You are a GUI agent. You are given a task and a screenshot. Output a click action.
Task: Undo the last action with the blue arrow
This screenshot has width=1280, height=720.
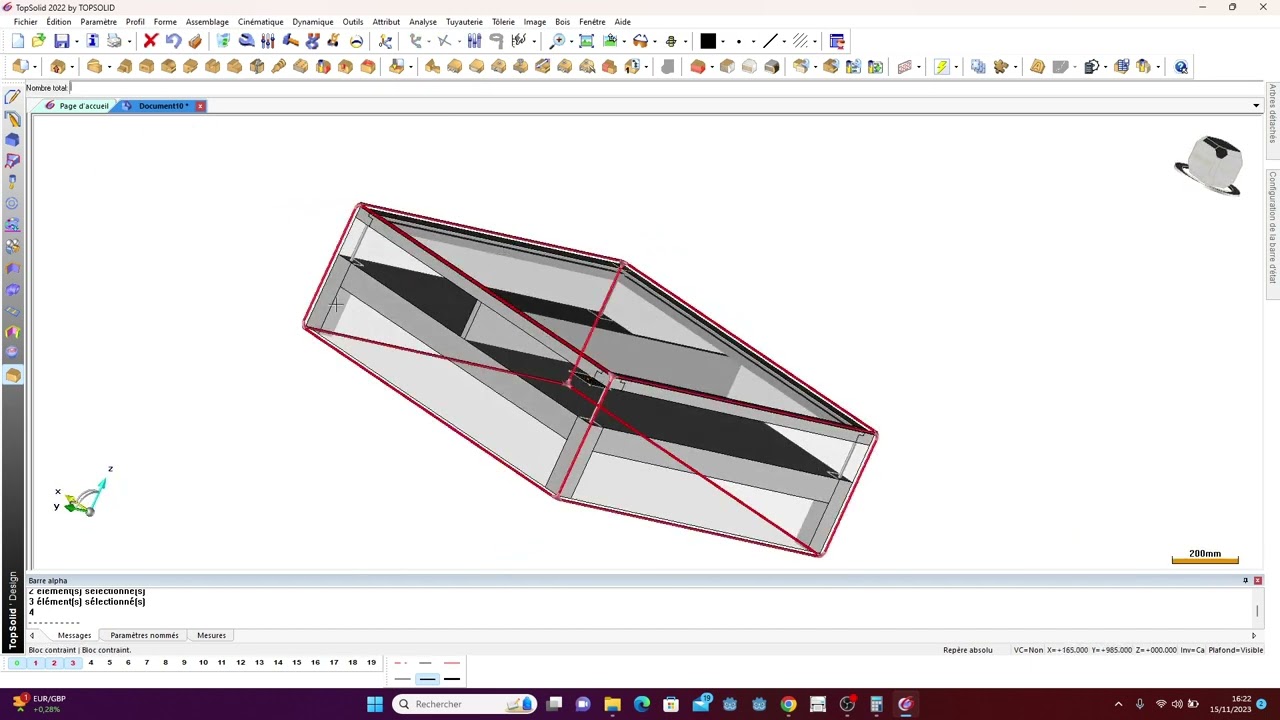pyautogui.click(x=173, y=41)
